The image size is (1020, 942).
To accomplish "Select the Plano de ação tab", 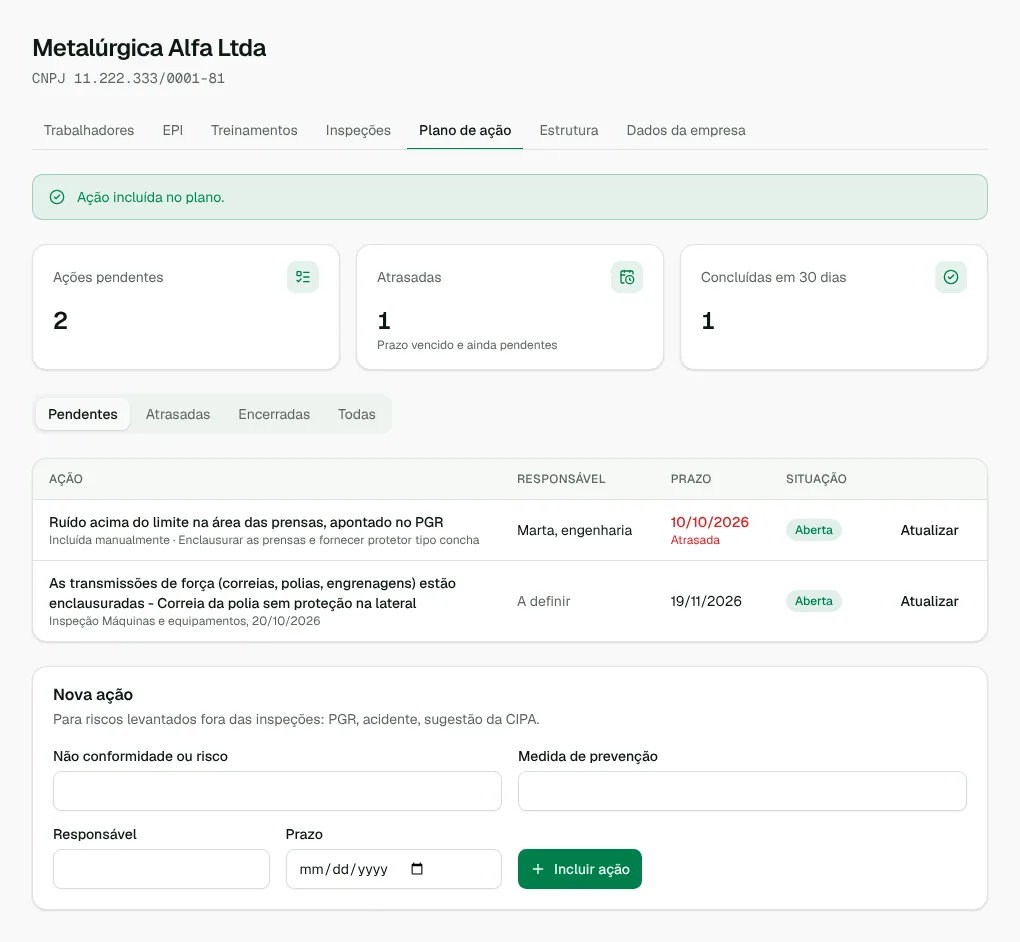I will (465, 130).
